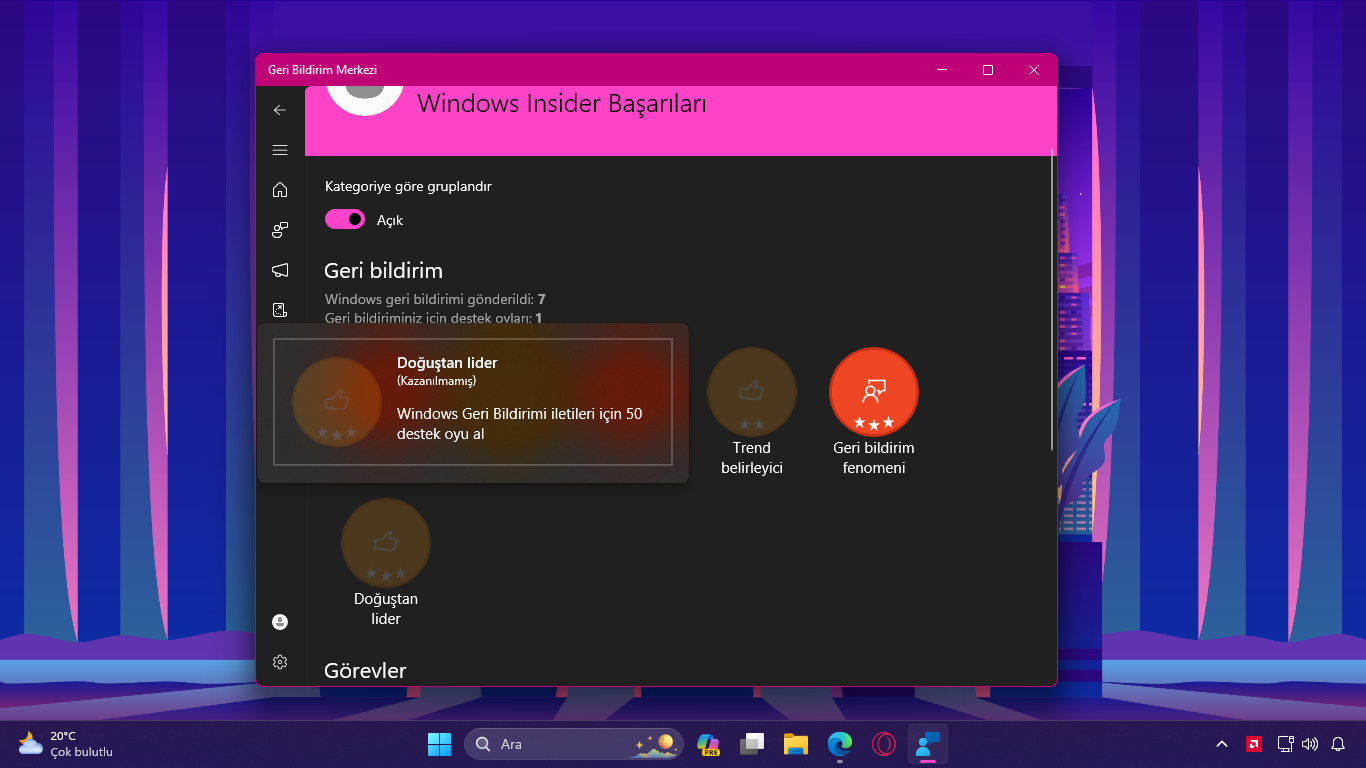Image resolution: width=1366 pixels, height=768 pixels.
Task: Minimize the Geri Bildirim Merkezi window
Action: coord(942,70)
